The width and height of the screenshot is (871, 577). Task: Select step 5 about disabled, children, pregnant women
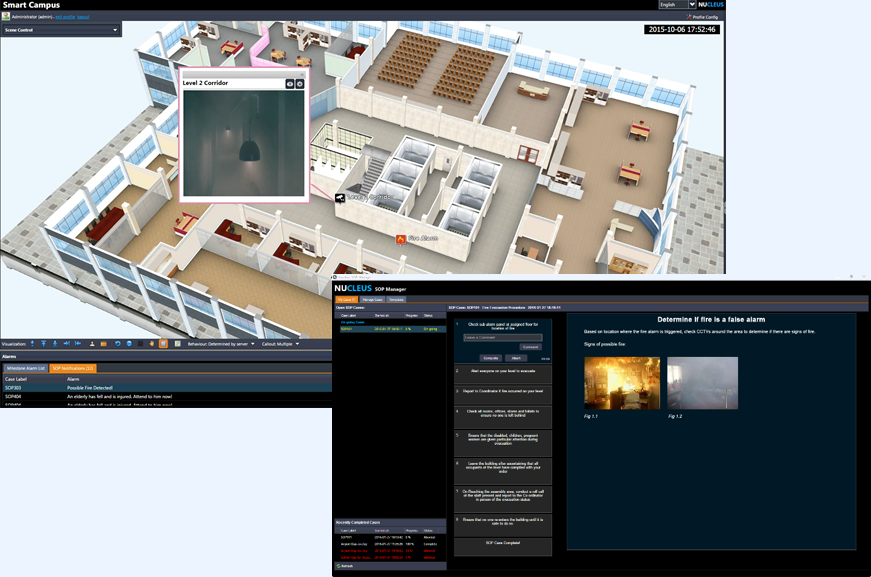pyautogui.click(x=503, y=443)
